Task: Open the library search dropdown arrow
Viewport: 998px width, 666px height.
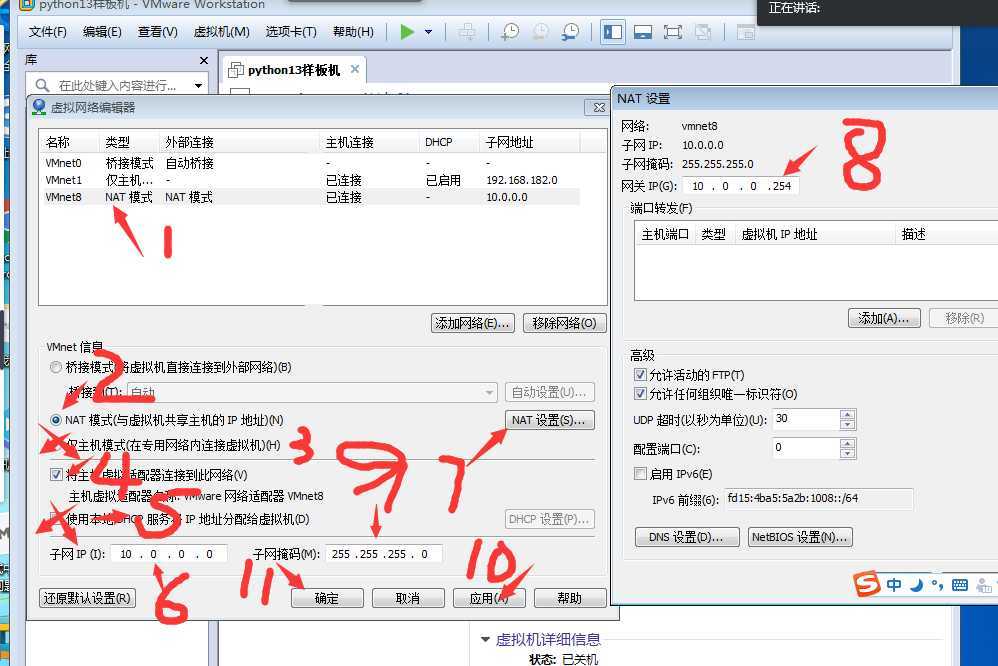Action: click(199, 85)
